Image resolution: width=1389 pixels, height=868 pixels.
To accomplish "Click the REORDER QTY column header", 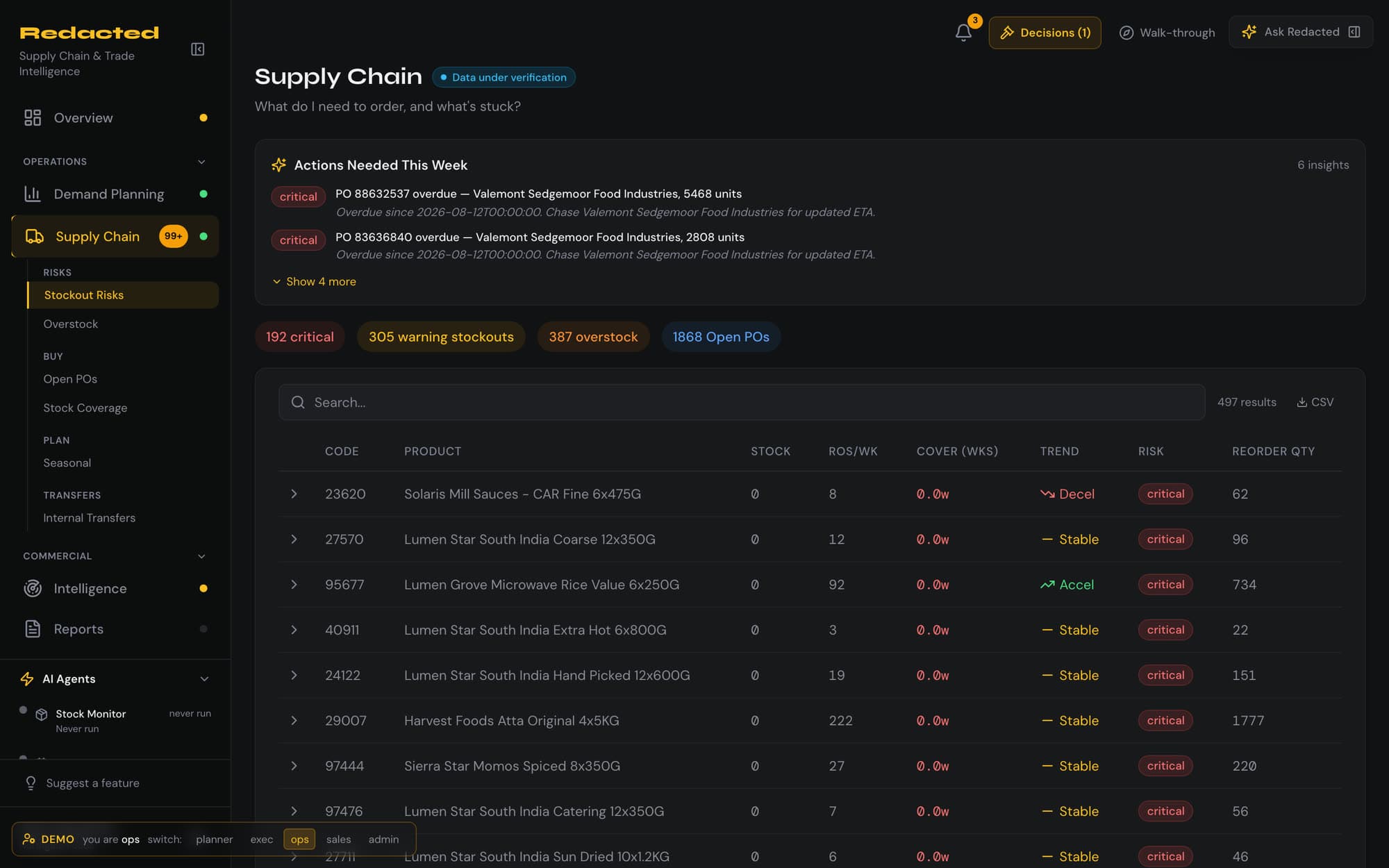I will coord(1273,451).
